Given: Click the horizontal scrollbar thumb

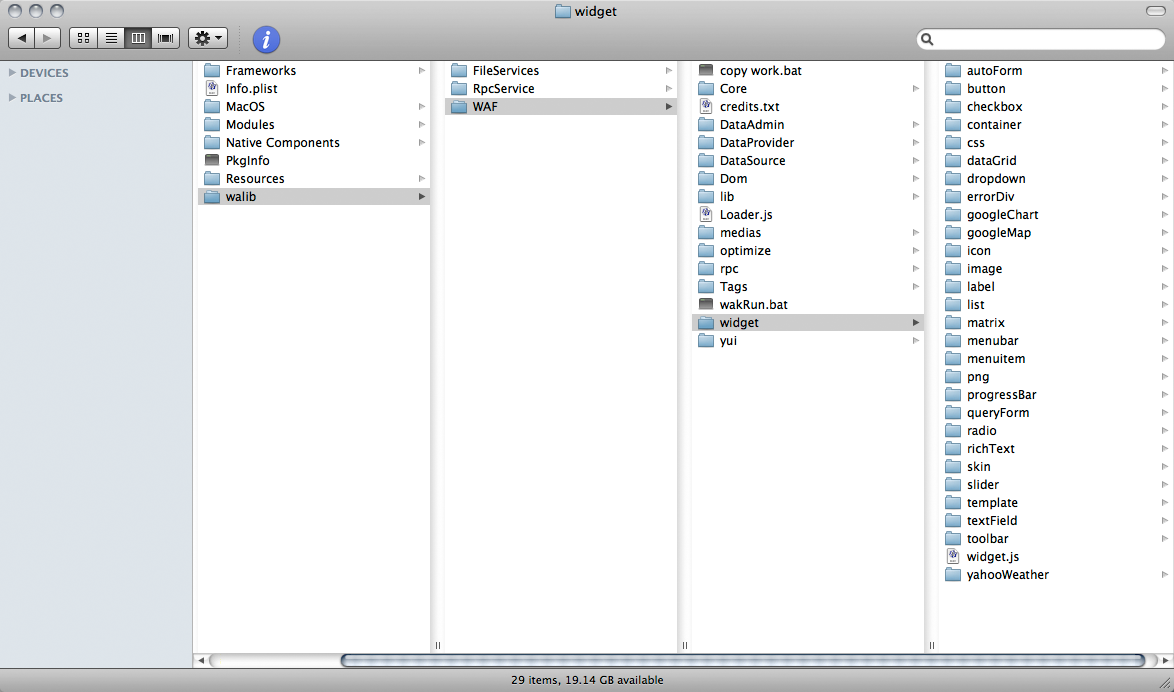Looking at the screenshot, I should pos(742,660).
